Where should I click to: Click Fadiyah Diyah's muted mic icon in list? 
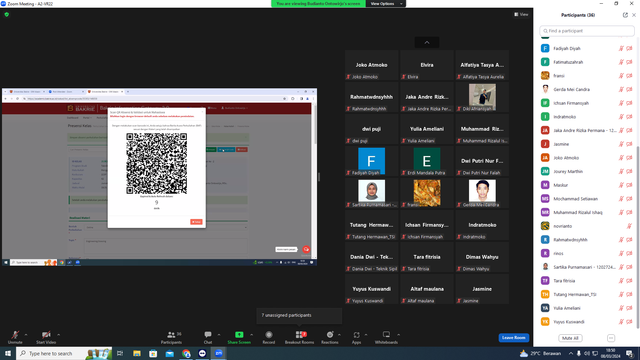click(x=621, y=49)
